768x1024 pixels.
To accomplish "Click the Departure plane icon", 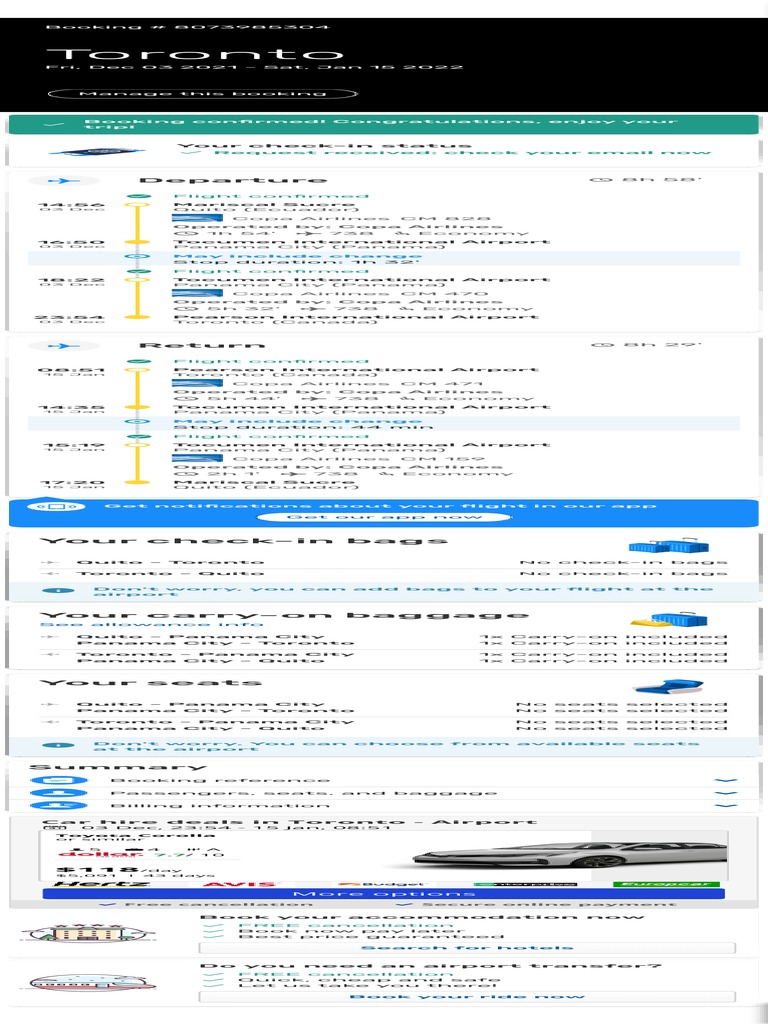I will click(x=63, y=180).
